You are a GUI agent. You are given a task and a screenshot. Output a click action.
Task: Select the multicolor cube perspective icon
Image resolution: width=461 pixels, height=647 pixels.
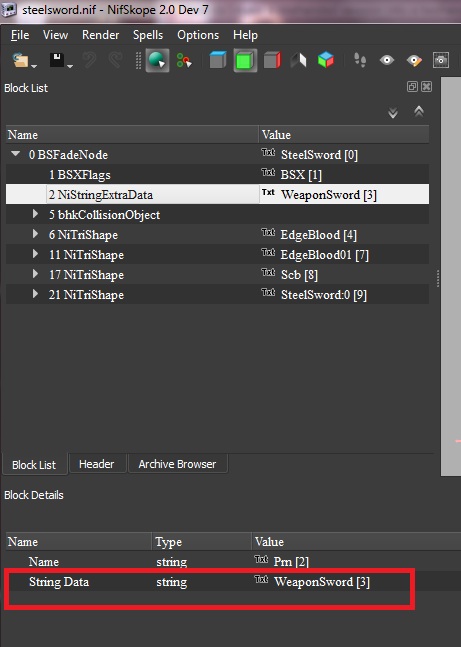[x=326, y=60]
